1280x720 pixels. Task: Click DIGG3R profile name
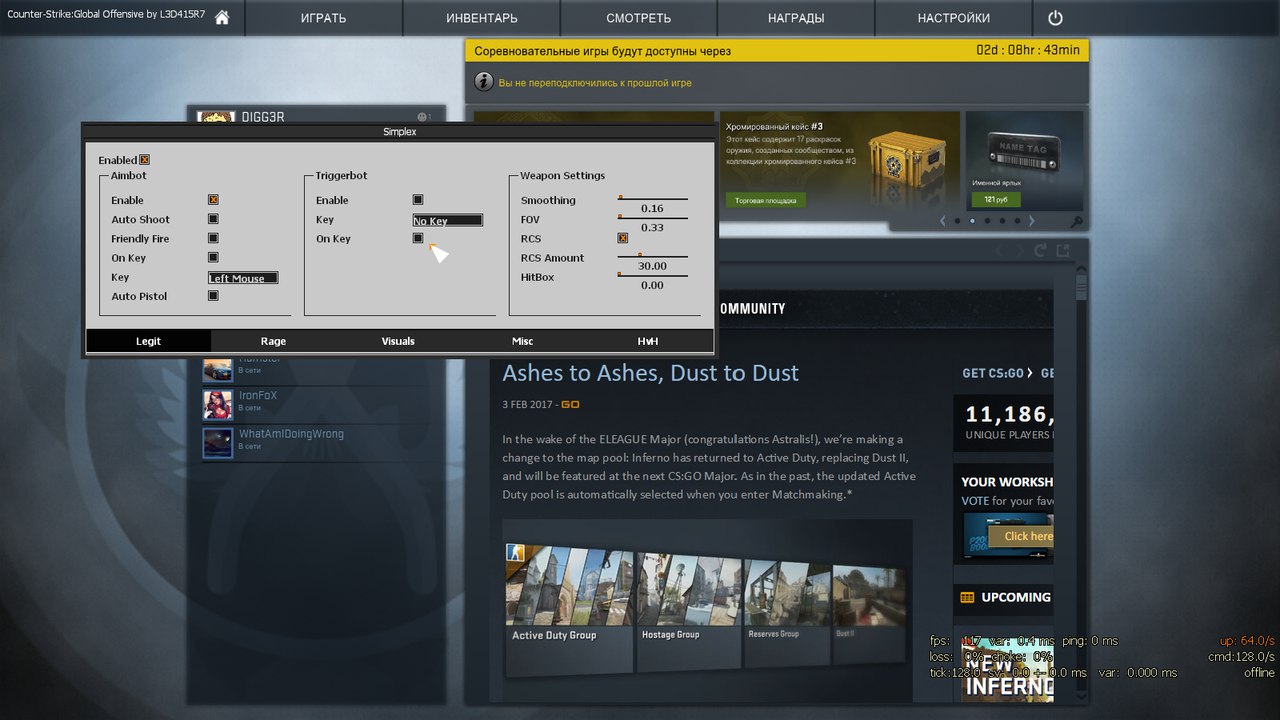(x=263, y=117)
